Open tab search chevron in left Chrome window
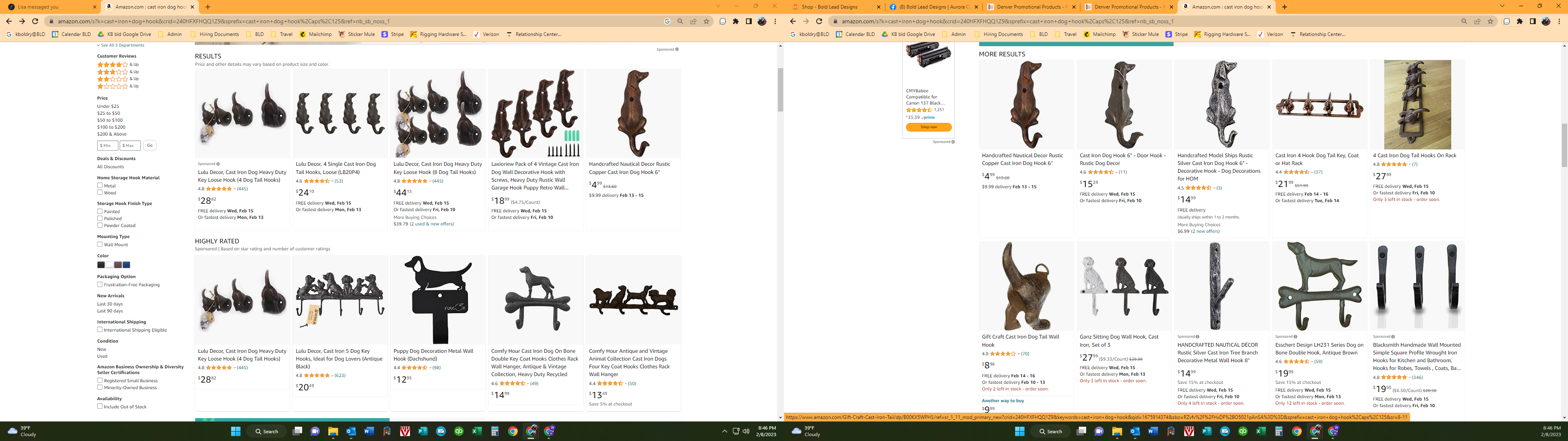The image size is (1568, 441). (x=718, y=6)
